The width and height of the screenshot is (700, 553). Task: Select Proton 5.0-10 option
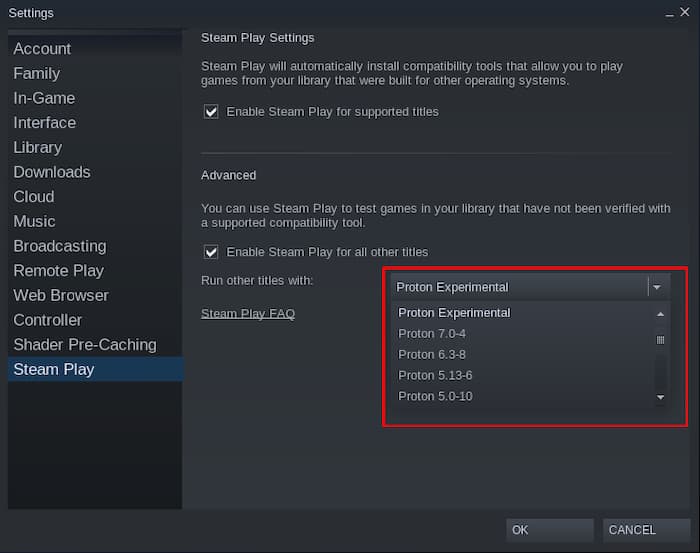(435, 396)
